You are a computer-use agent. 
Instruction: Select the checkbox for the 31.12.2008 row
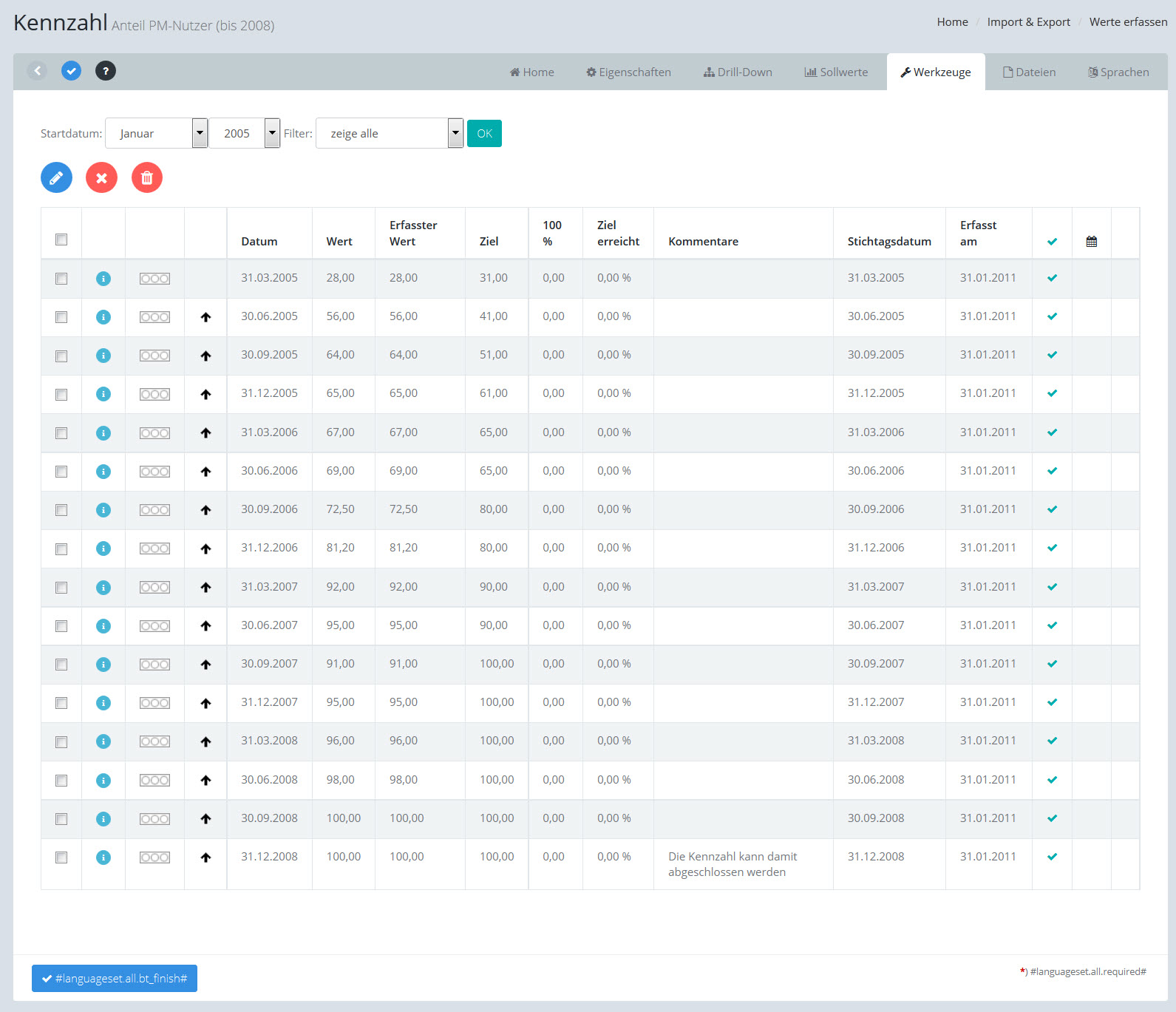tap(61, 858)
